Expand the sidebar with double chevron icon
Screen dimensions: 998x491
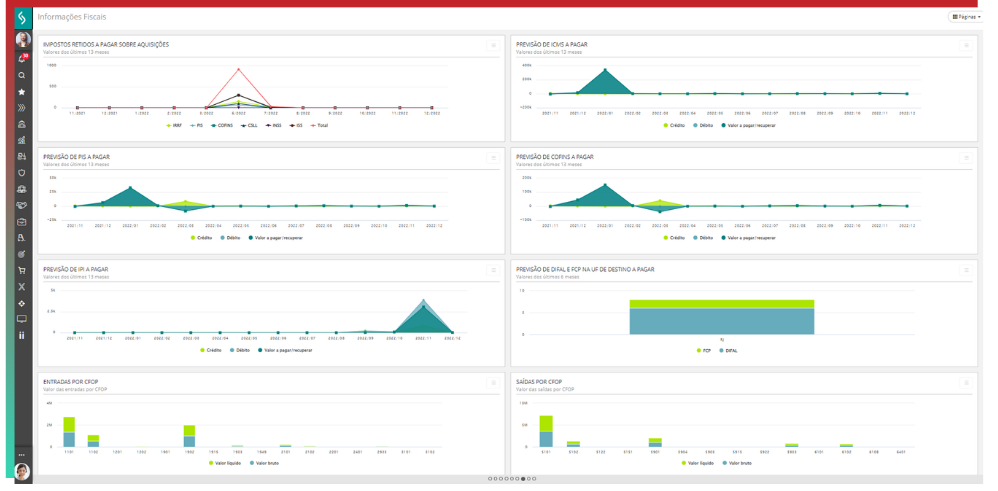(22, 107)
